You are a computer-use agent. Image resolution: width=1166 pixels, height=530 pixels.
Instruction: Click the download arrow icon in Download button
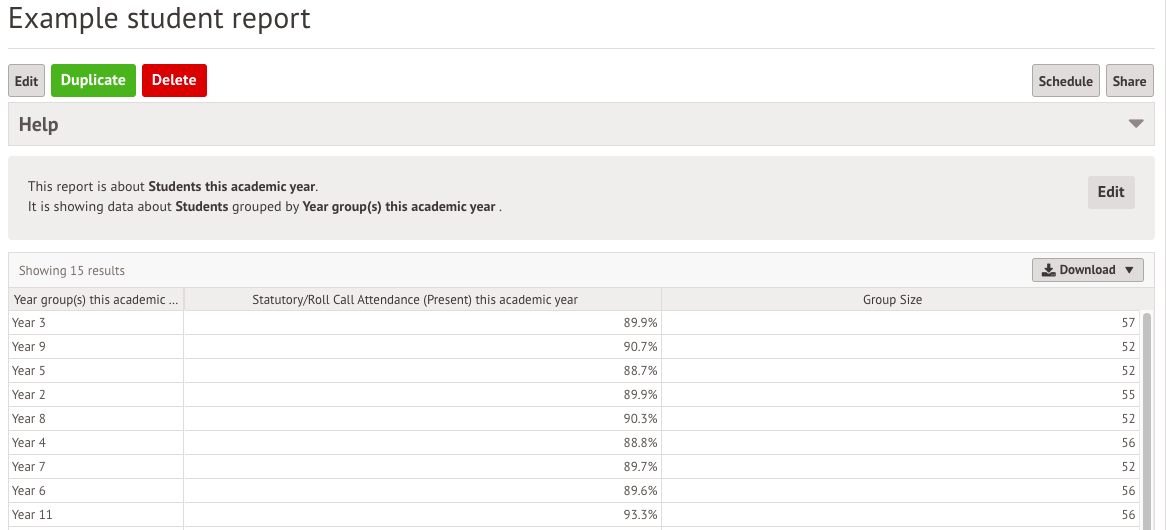[1049, 270]
